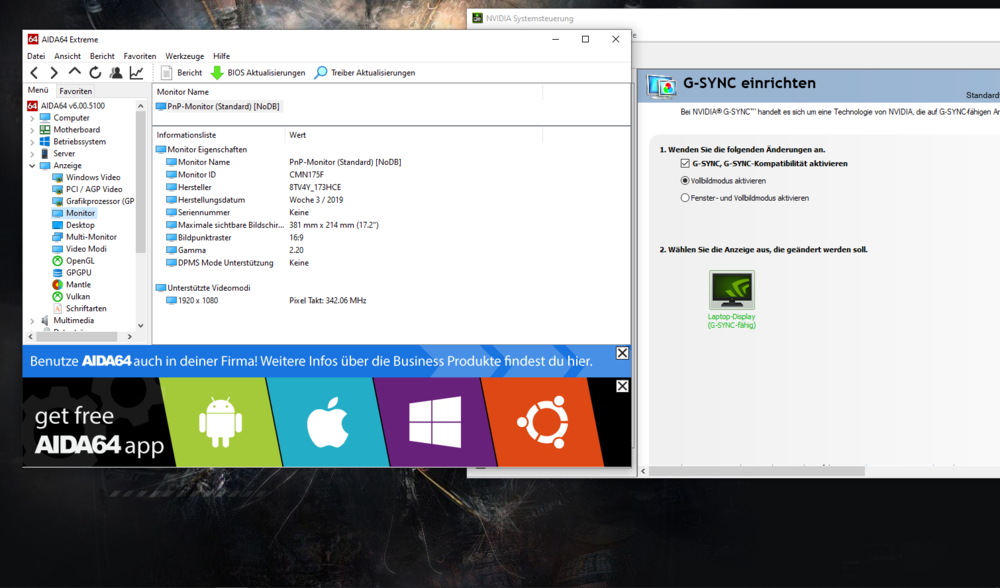This screenshot has width=1000, height=588.
Task: Click the Bericht toolbar button
Action: 181,73
